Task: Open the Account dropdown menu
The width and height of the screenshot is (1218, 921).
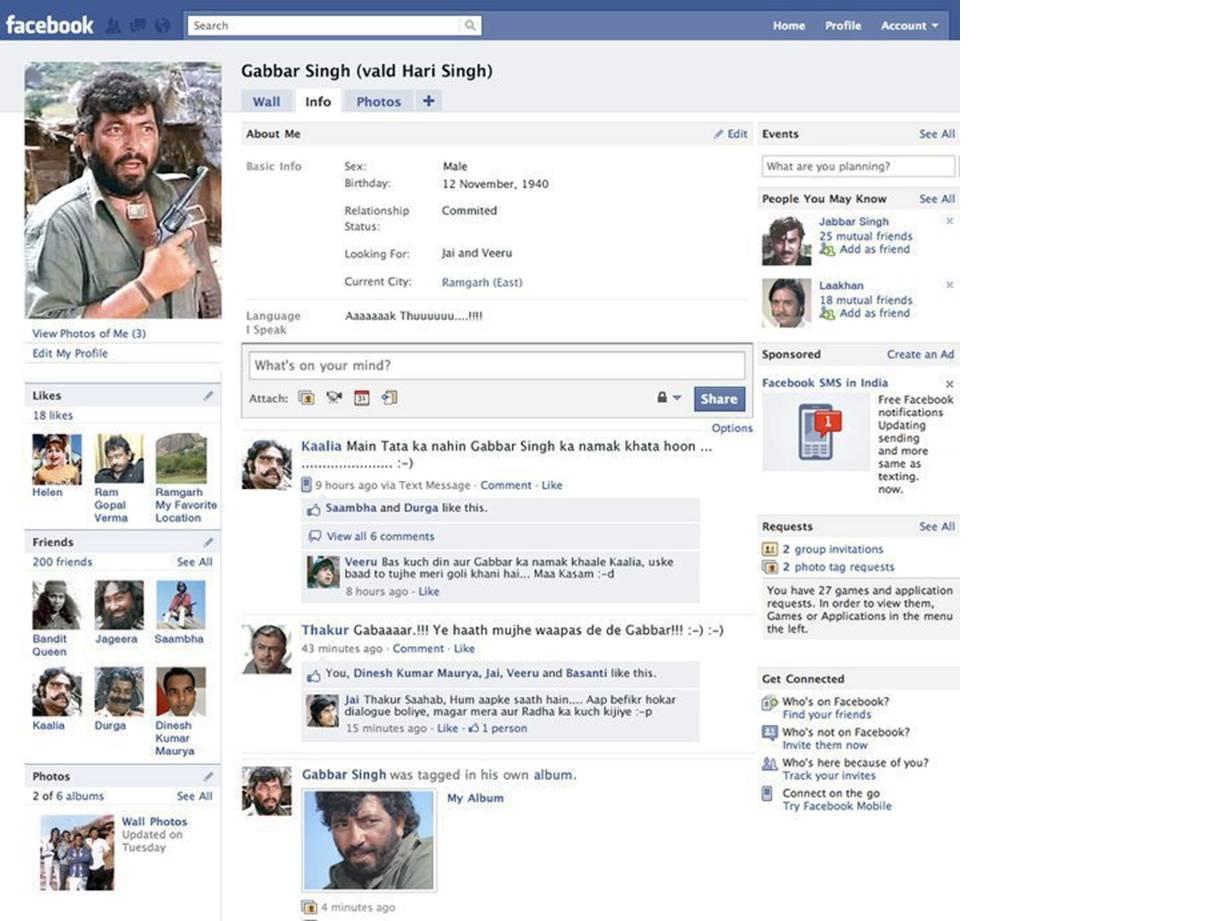Action: click(x=909, y=26)
